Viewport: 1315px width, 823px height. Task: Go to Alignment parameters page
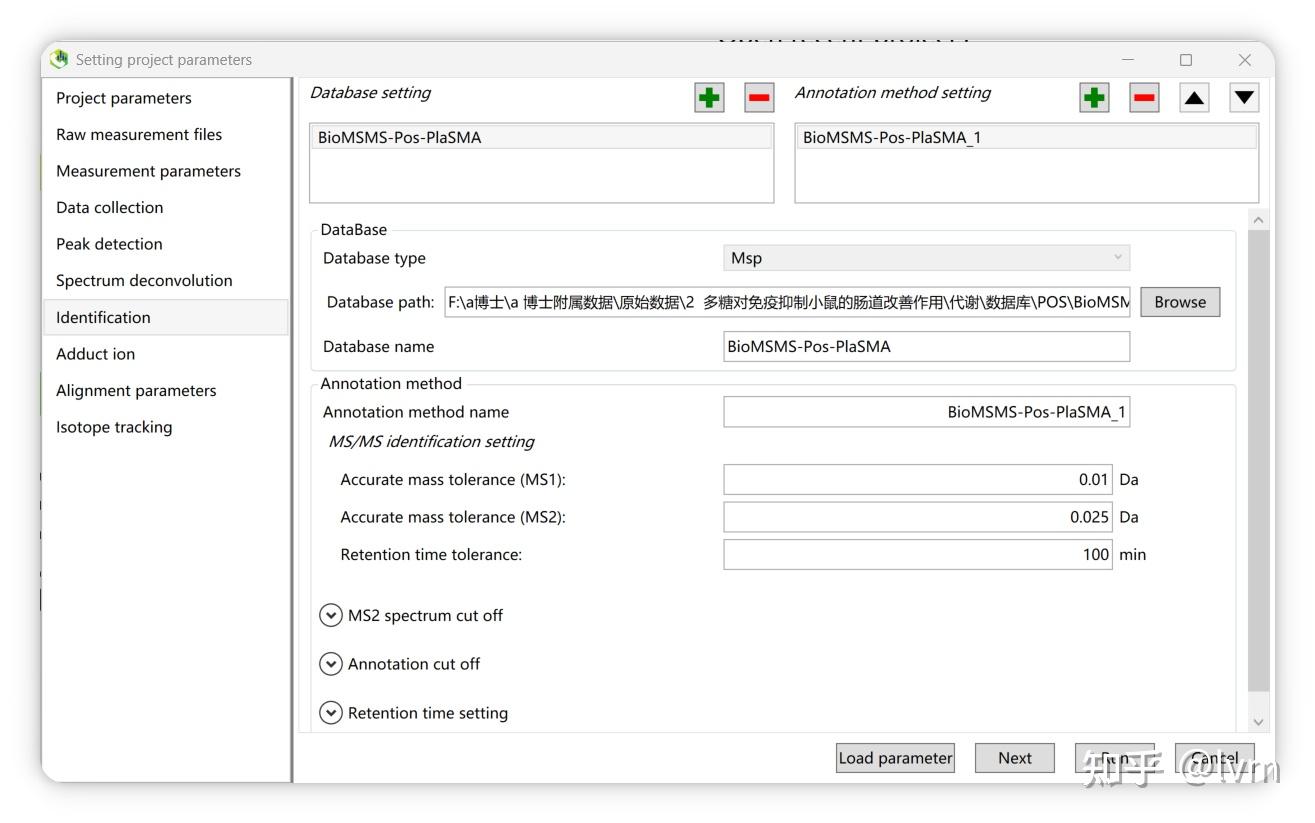tap(136, 391)
